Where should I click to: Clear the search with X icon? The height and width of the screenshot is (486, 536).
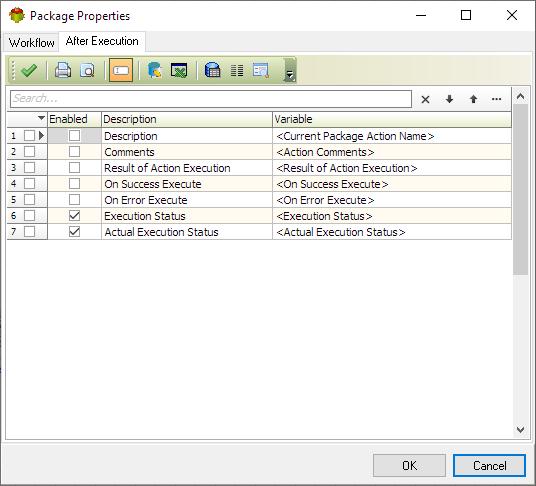click(425, 99)
